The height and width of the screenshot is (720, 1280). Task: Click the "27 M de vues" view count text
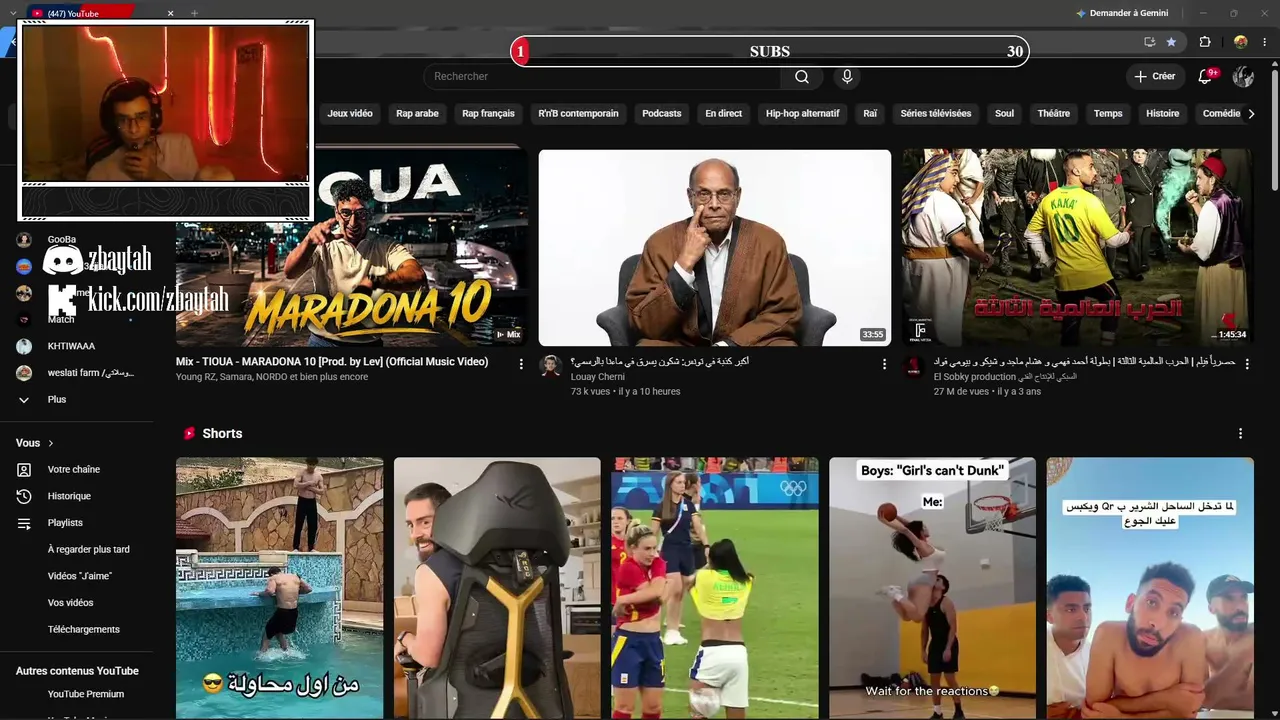click(x=962, y=392)
